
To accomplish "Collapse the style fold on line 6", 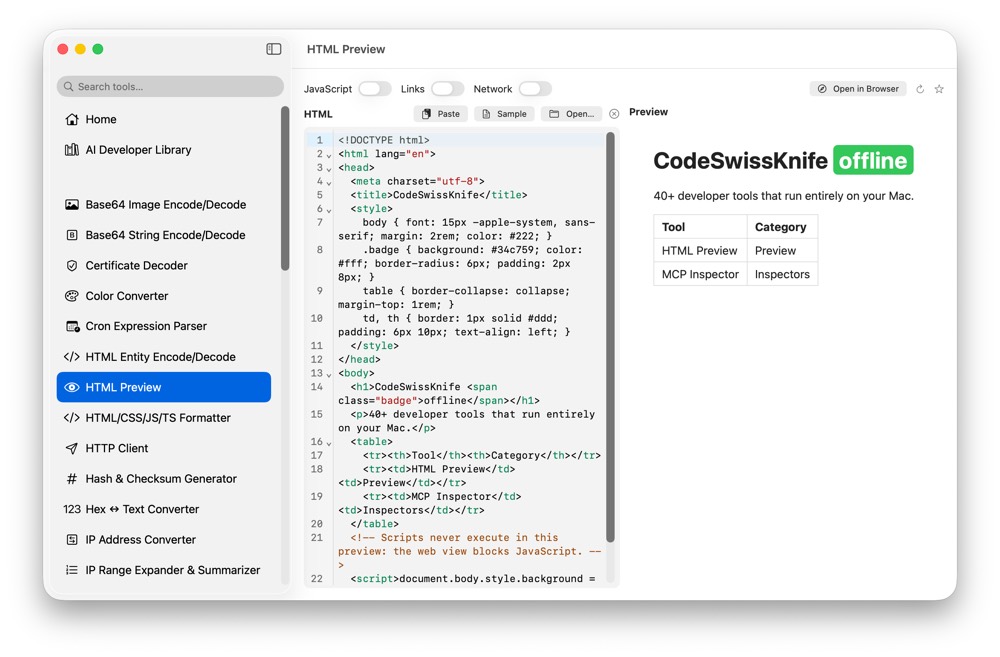I will click(x=329, y=210).
